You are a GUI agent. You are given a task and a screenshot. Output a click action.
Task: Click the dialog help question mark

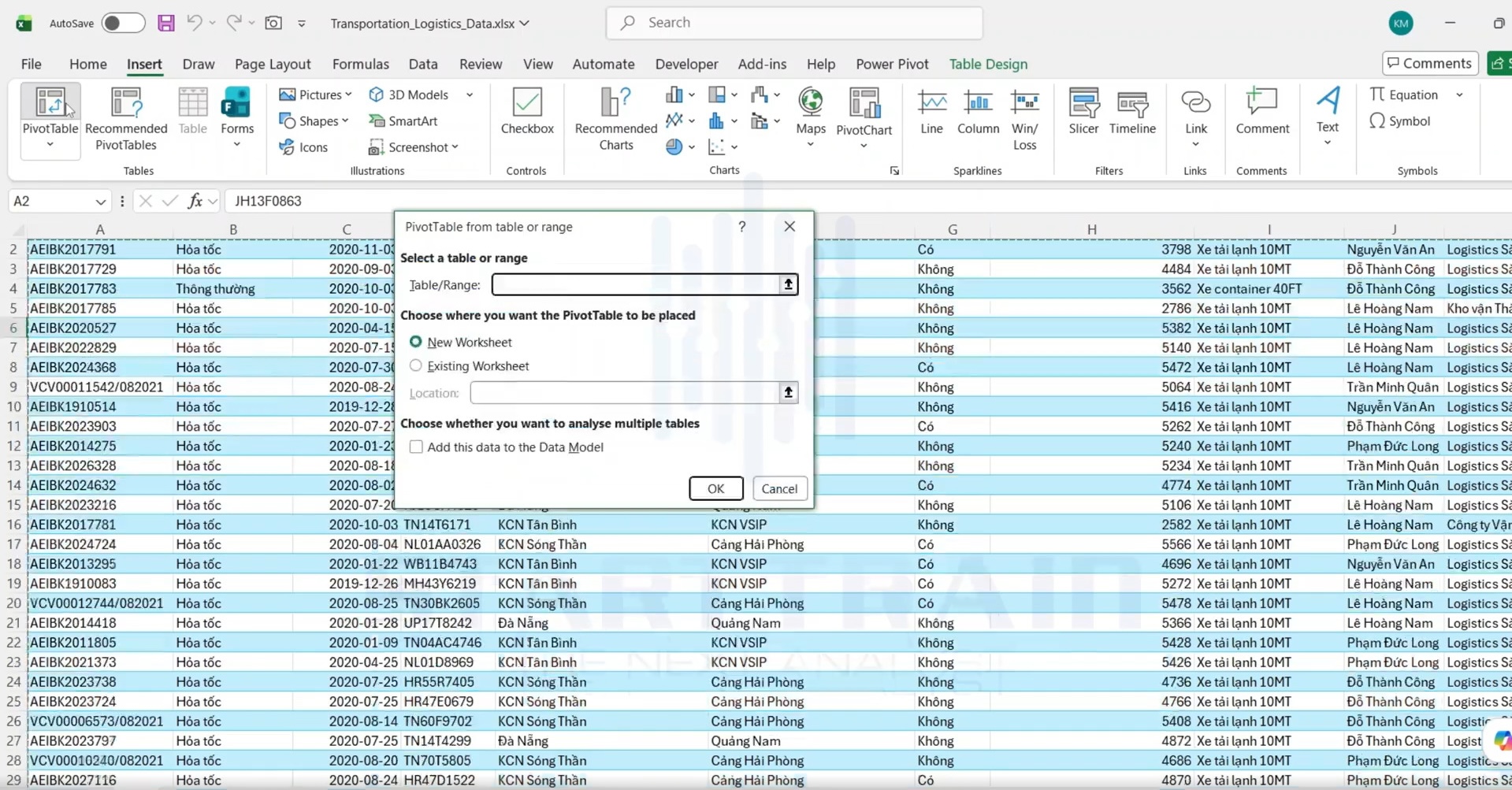[x=741, y=227]
